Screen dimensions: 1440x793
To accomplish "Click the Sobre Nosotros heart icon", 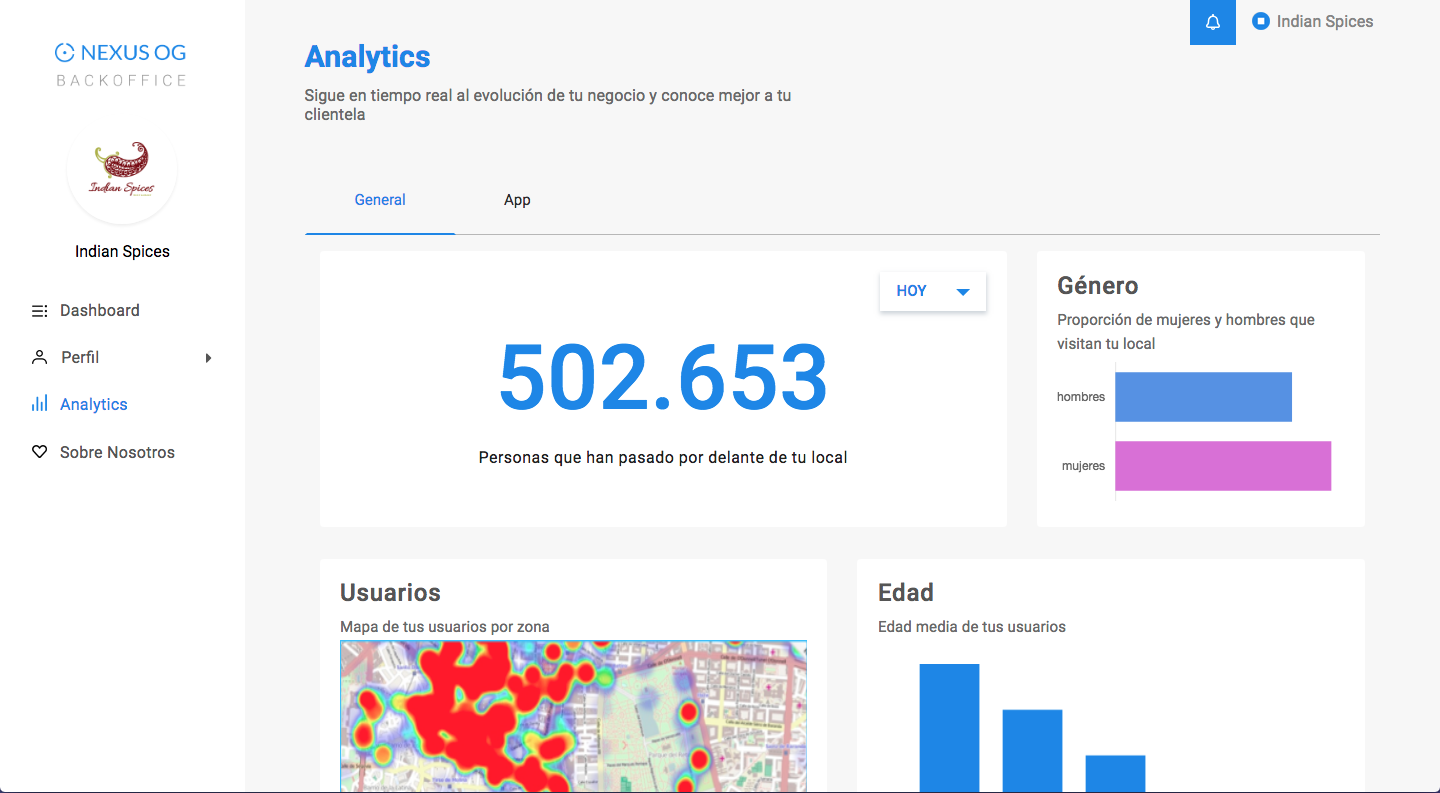I will point(39,452).
